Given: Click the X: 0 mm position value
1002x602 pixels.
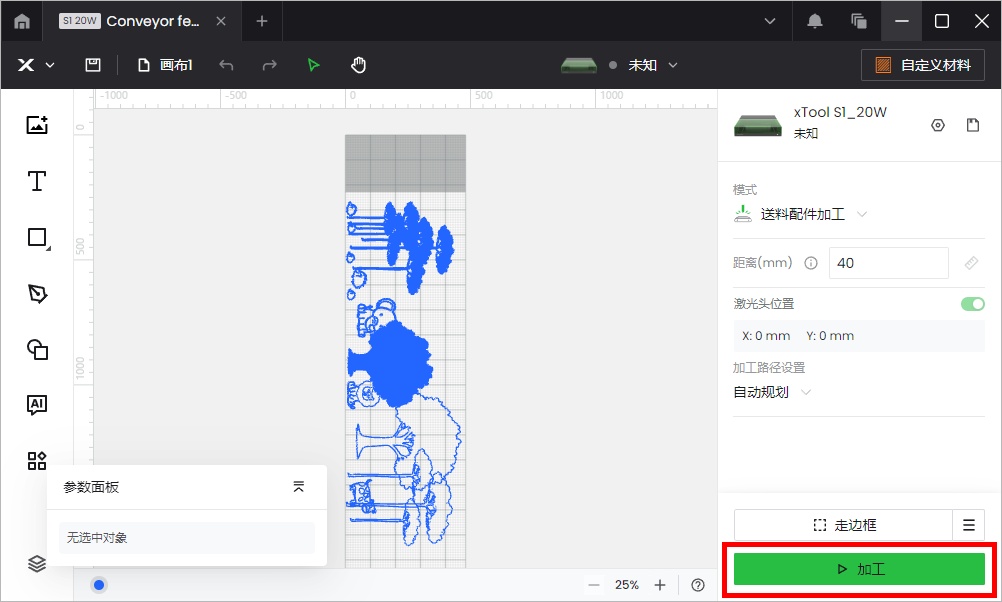Looking at the screenshot, I should [766, 336].
